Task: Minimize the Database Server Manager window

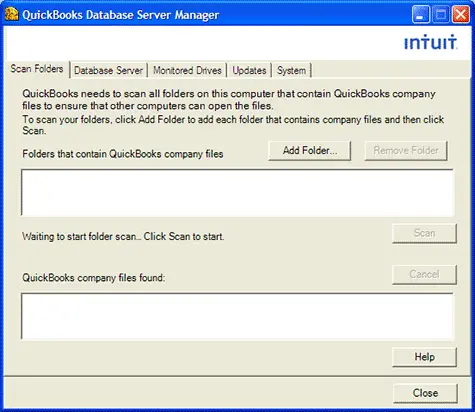Action: (420, 15)
